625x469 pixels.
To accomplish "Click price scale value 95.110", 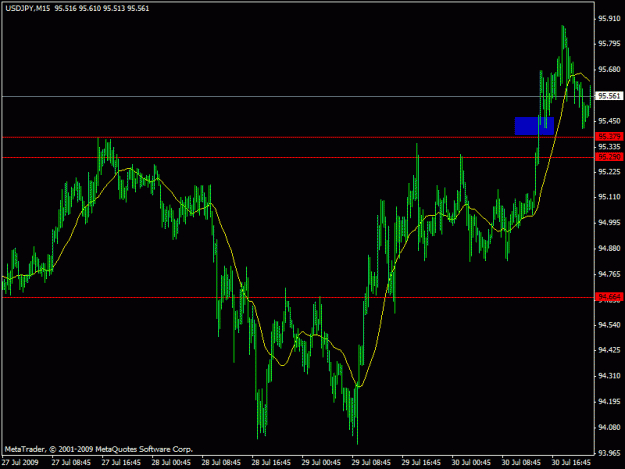I will point(609,197).
